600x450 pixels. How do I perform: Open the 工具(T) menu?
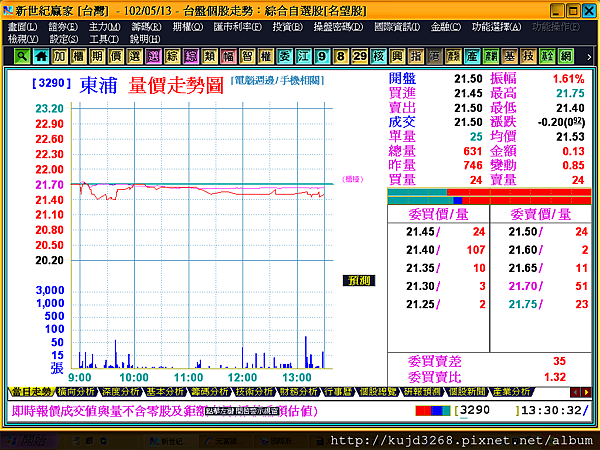pos(104,39)
